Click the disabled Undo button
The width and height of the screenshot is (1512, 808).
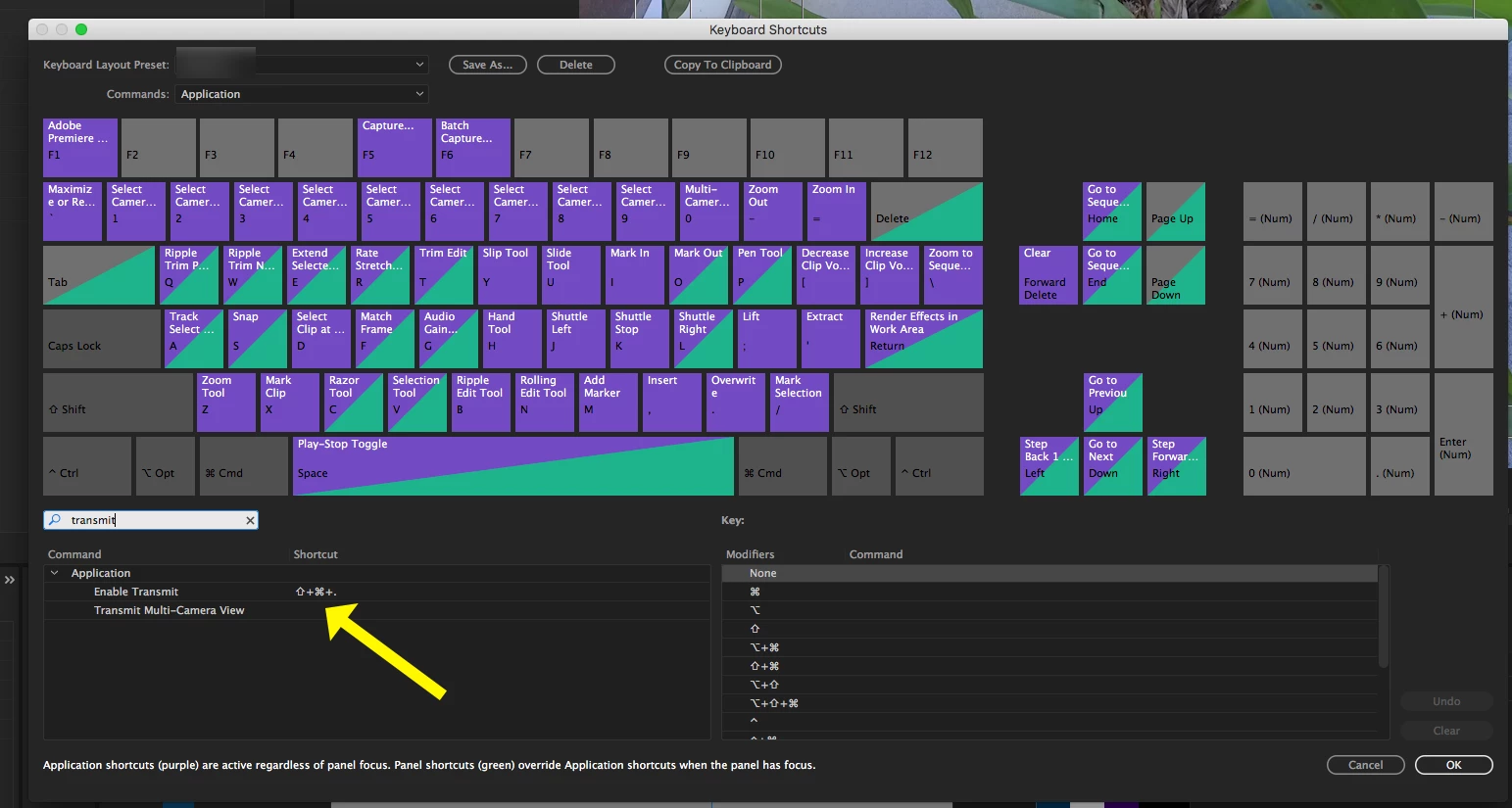tap(1446, 701)
